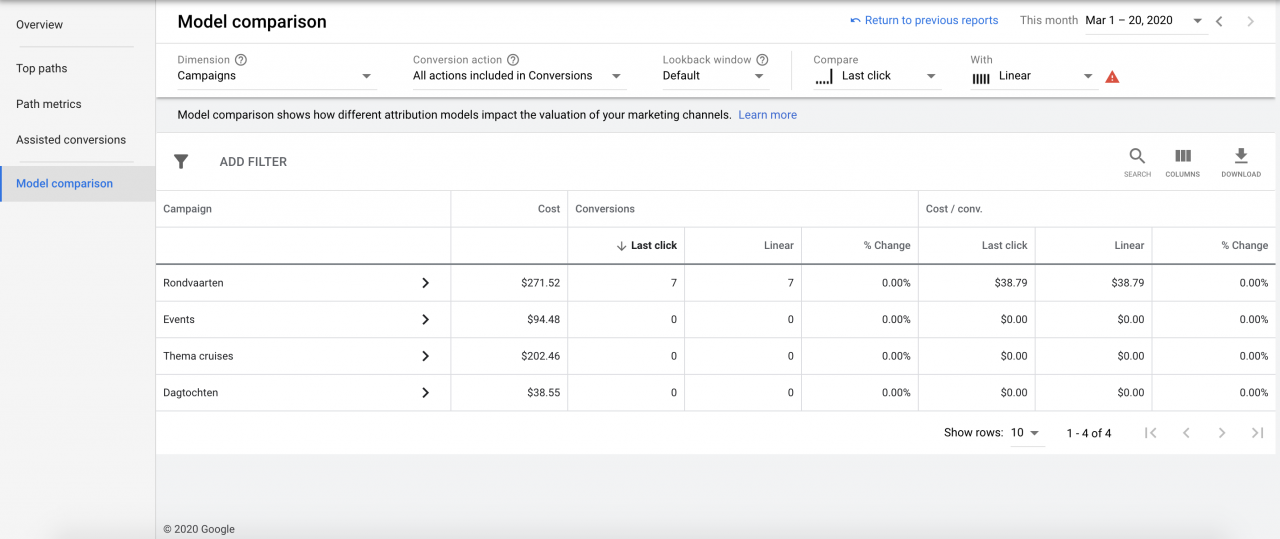Go to previous date range arrow
The image size is (1280, 539).
[x=1219, y=21]
